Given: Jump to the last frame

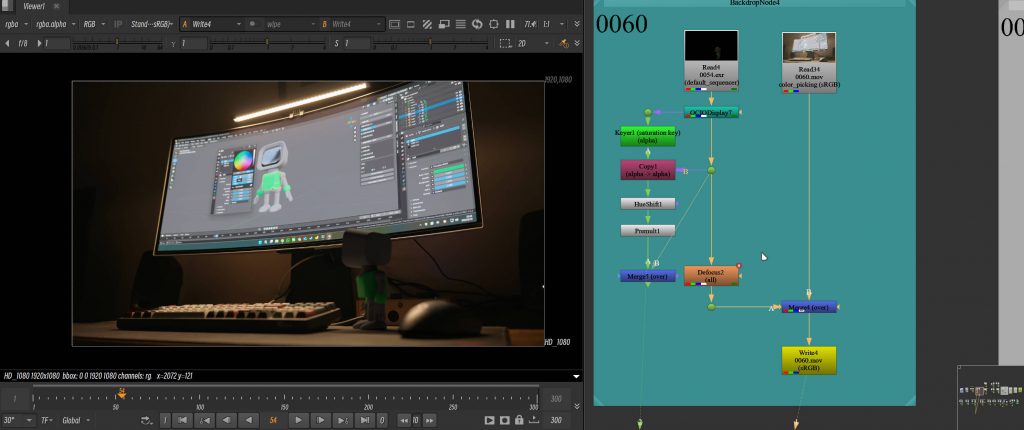Looking at the screenshot, I should 364,420.
